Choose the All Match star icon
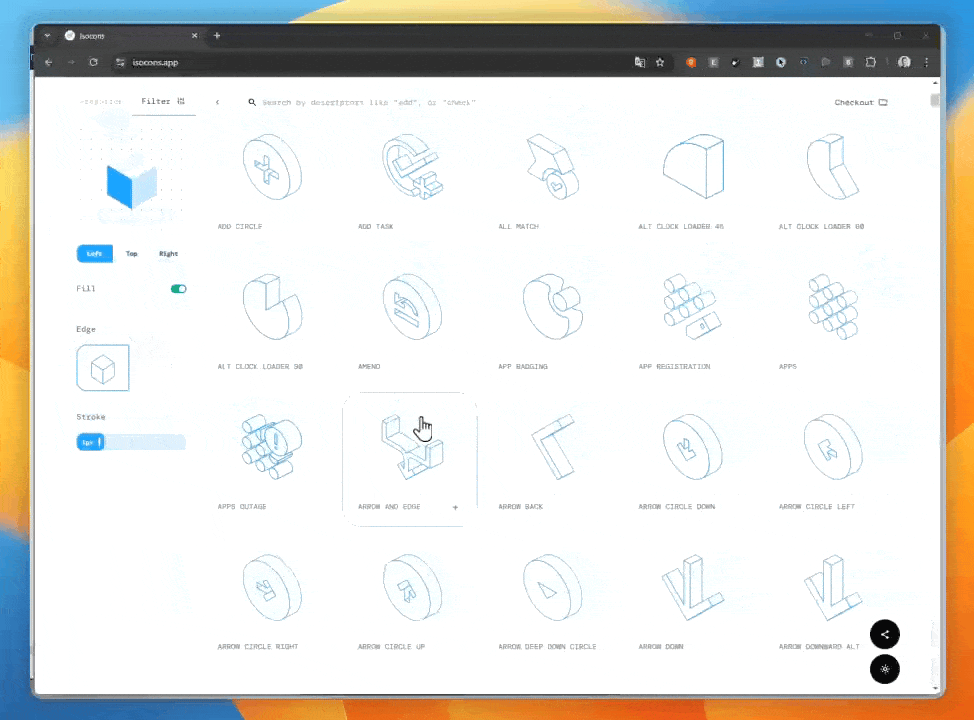 point(552,167)
